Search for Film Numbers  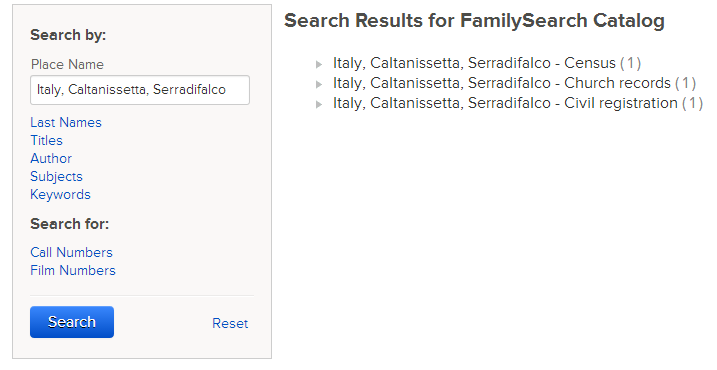pos(73,270)
